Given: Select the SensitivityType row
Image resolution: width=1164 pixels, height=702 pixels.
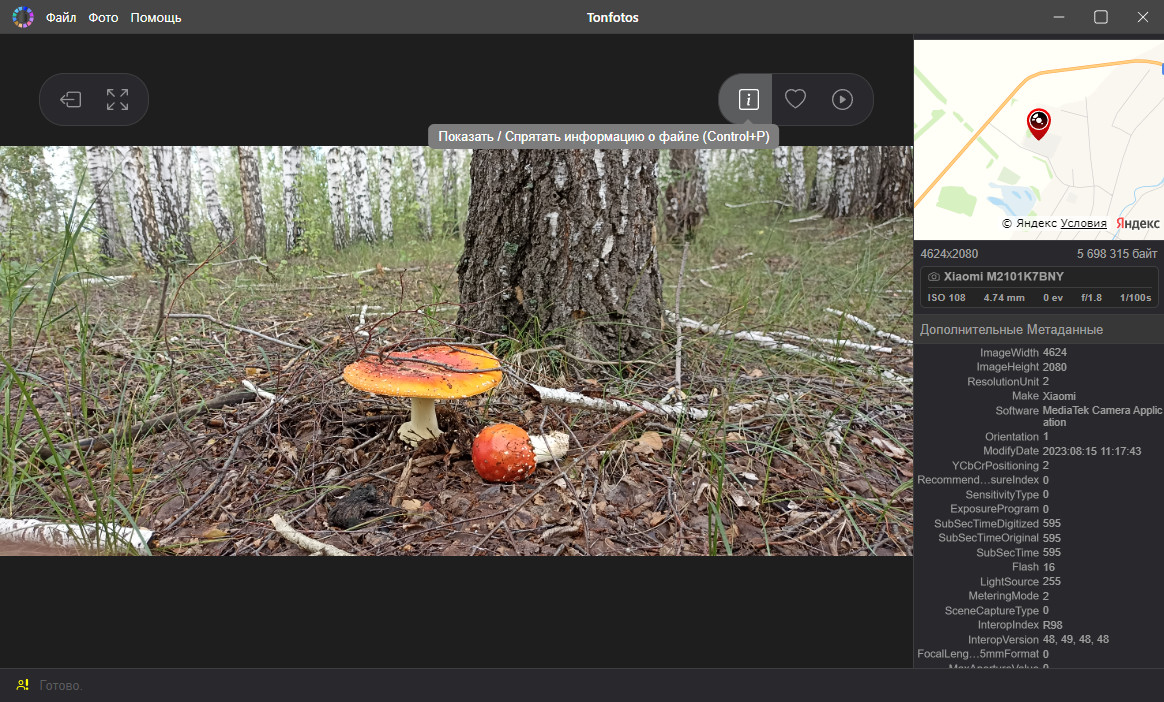Looking at the screenshot, I should pyautogui.click(x=1039, y=494).
